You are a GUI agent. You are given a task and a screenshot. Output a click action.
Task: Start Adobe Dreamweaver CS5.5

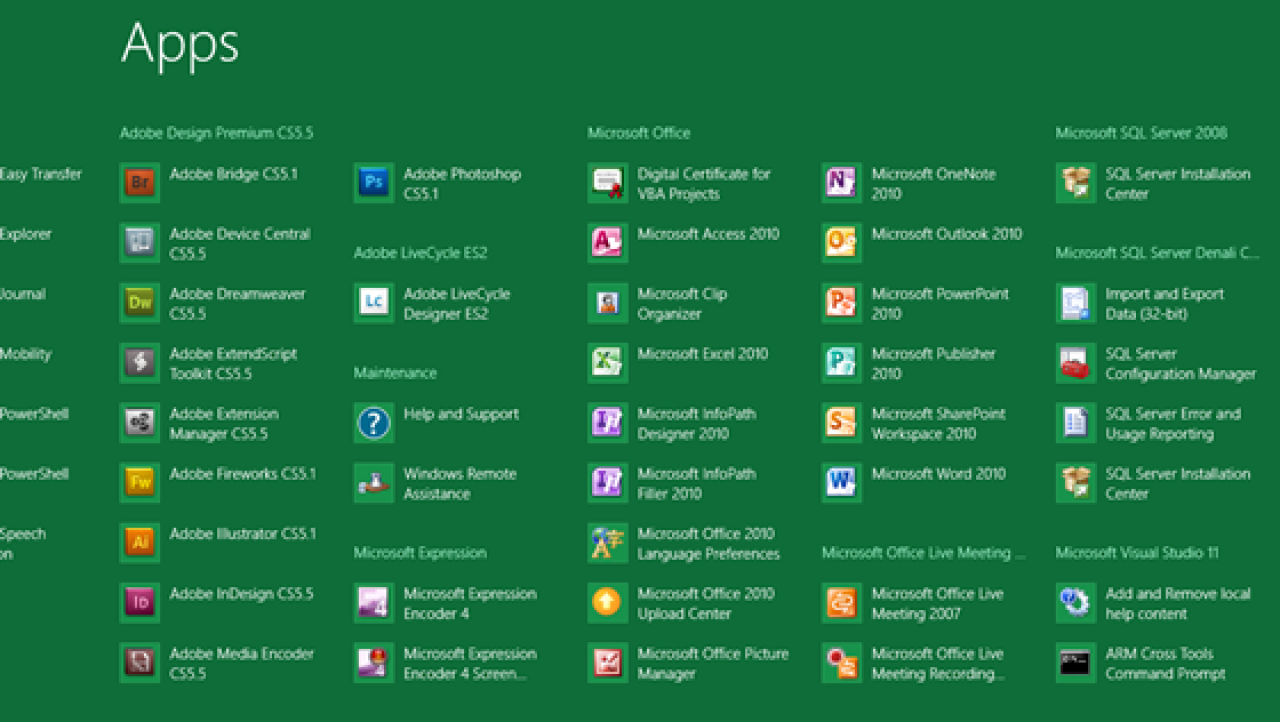tap(213, 303)
